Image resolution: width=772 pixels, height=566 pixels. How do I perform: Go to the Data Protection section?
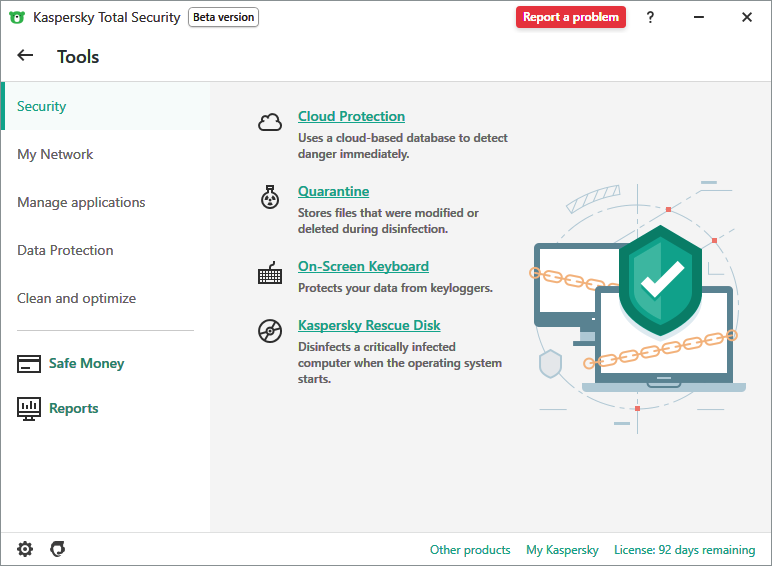[65, 250]
